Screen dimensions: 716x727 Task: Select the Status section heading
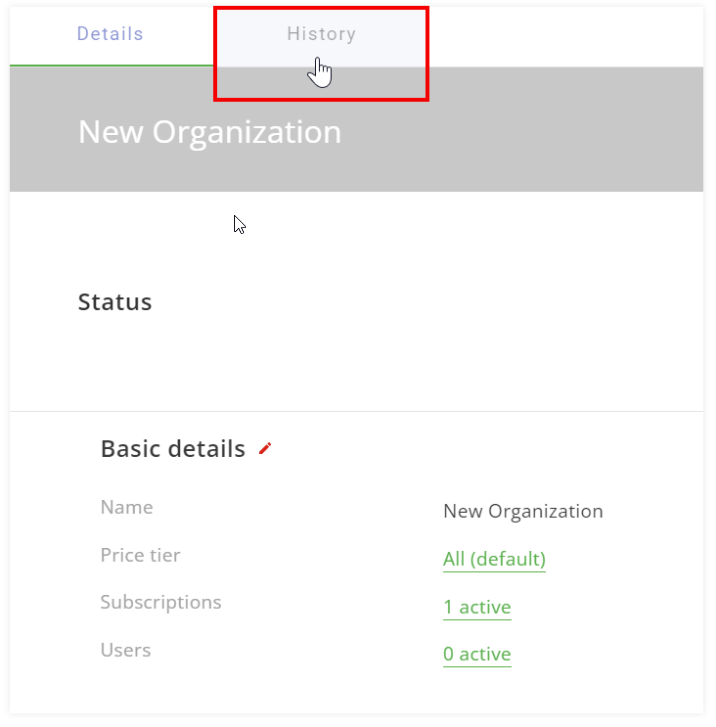(x=115, y=302)
